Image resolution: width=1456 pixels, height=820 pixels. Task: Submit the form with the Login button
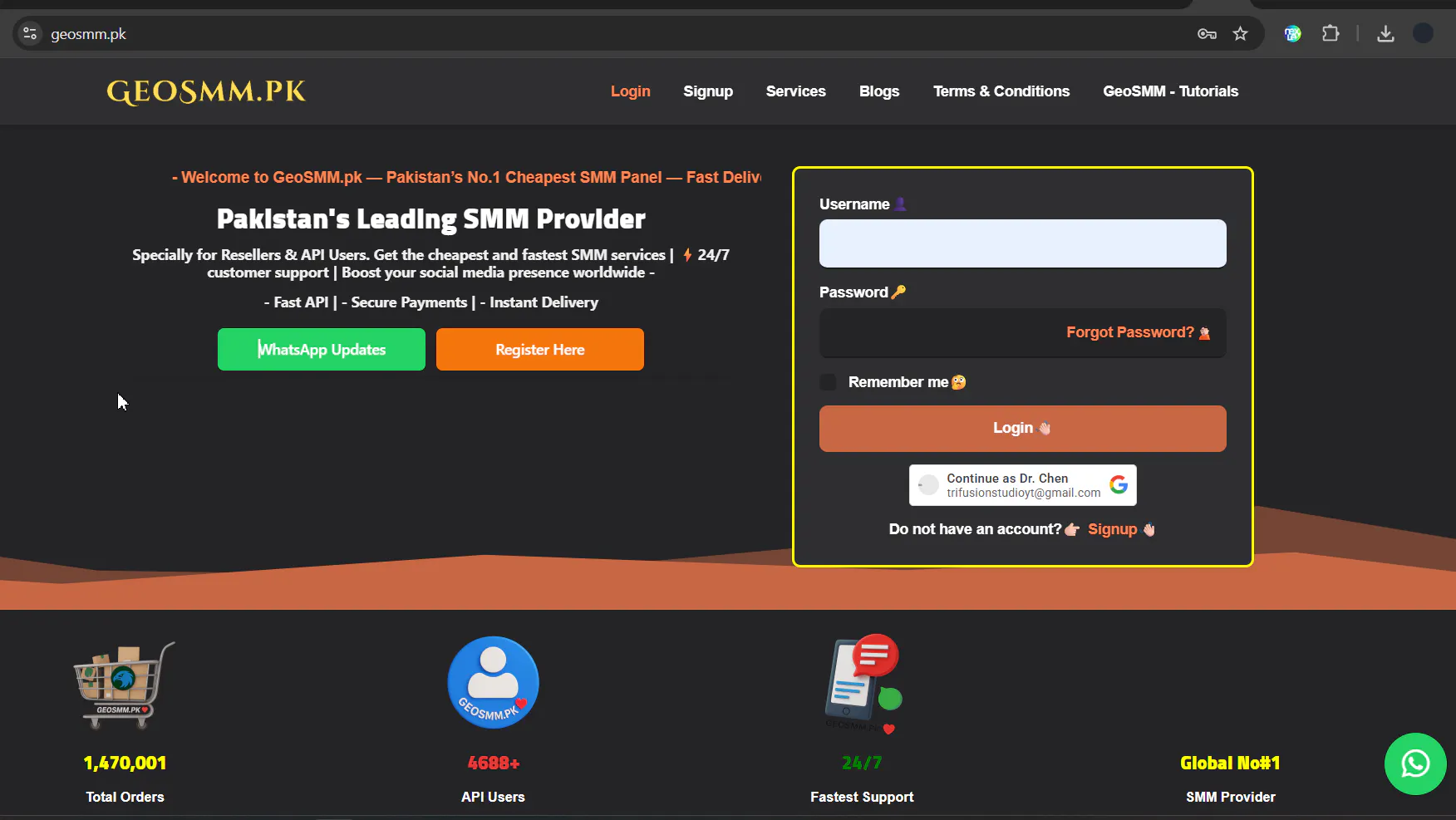coord(1023,429)
